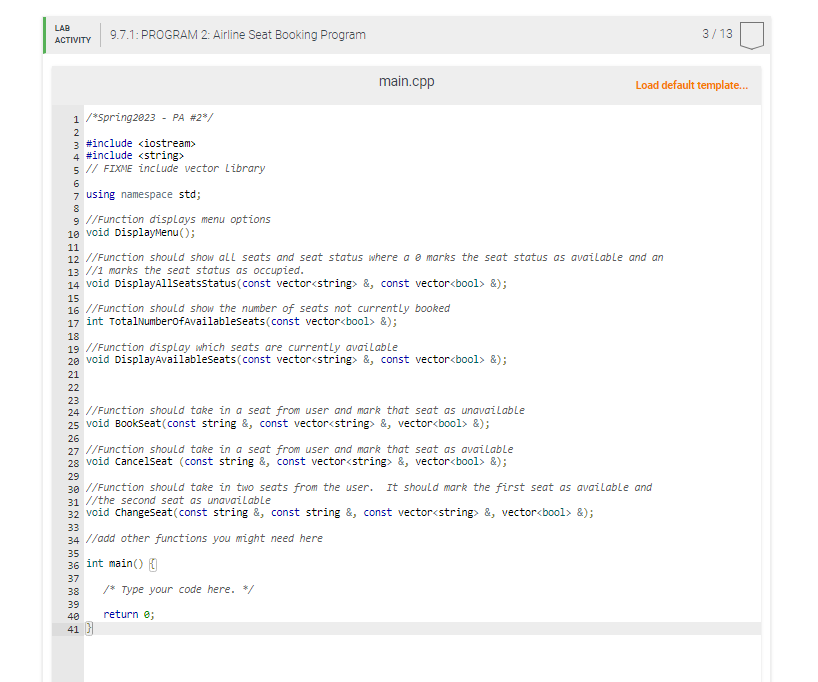
Task: Click the DisplayAllSeatsStatus declaration line
Action: (x=296, y=284)
